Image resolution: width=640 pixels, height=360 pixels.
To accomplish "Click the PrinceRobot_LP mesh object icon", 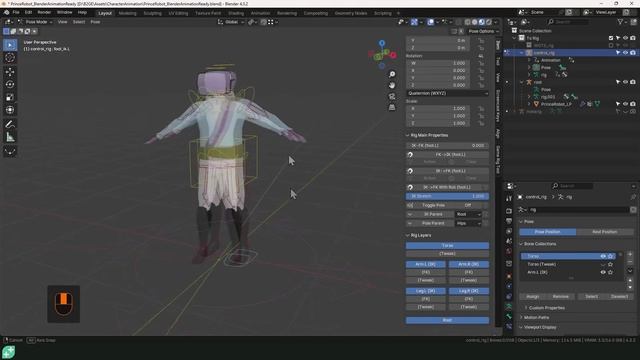I will (536, 104).
